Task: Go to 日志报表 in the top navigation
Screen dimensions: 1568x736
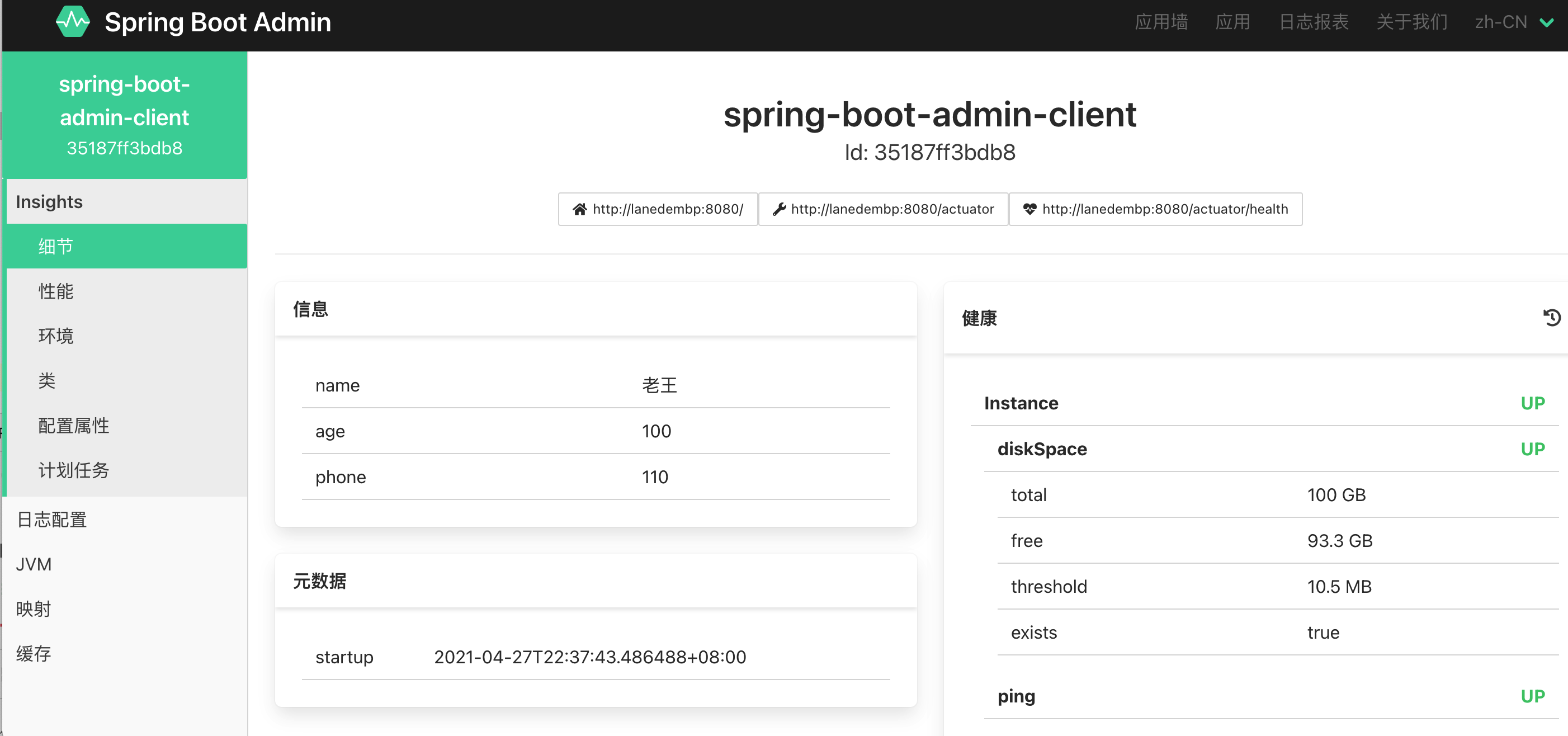Action: [1314, 22]
